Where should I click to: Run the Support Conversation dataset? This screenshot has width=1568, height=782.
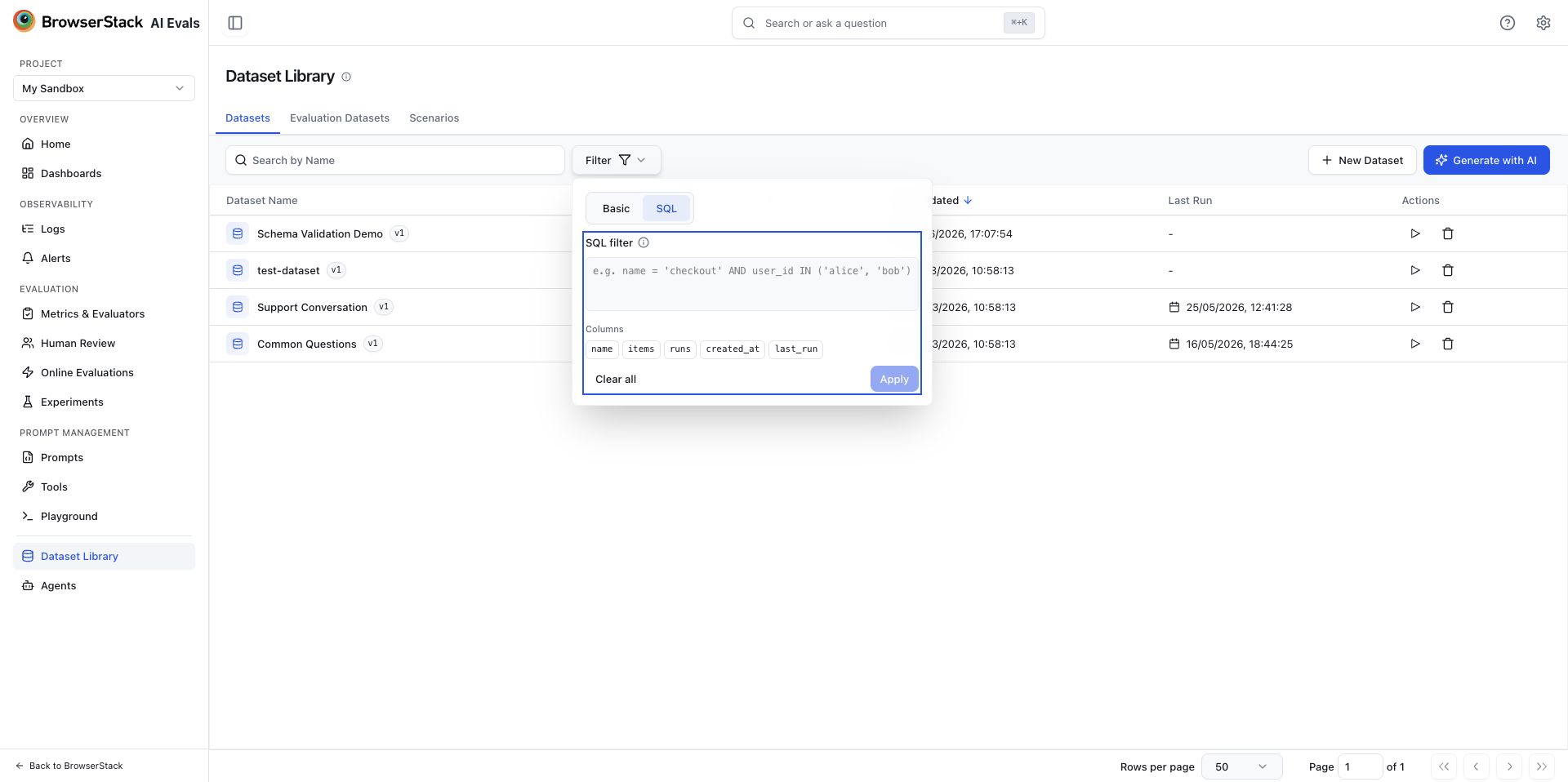(x=1415, y=307)
